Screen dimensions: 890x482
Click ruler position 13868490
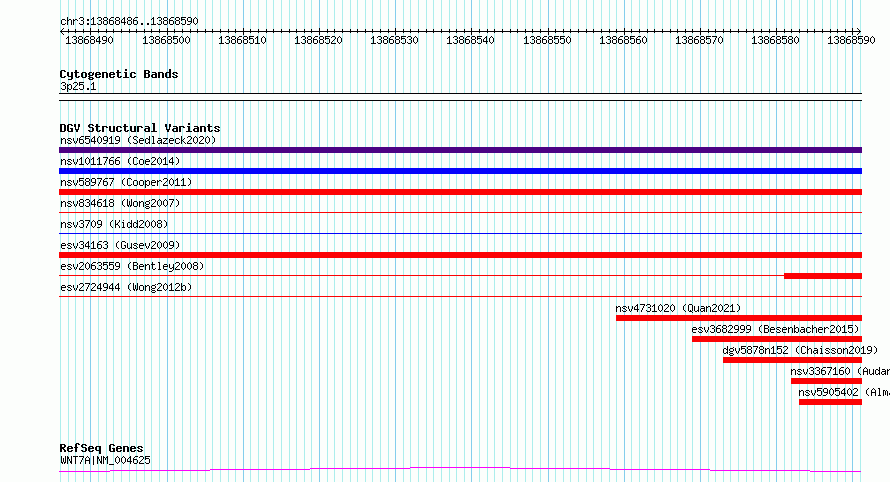(x=89, y=40)
